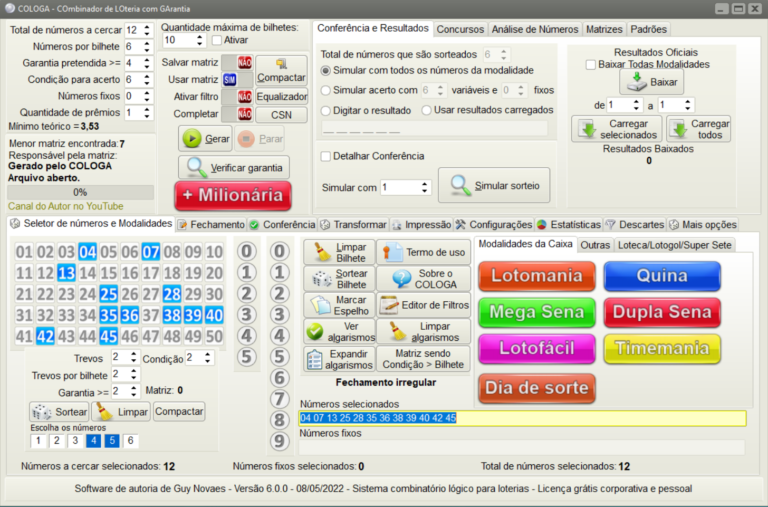Enable Ativar quantidade máxima checkbox

[216, 40]
